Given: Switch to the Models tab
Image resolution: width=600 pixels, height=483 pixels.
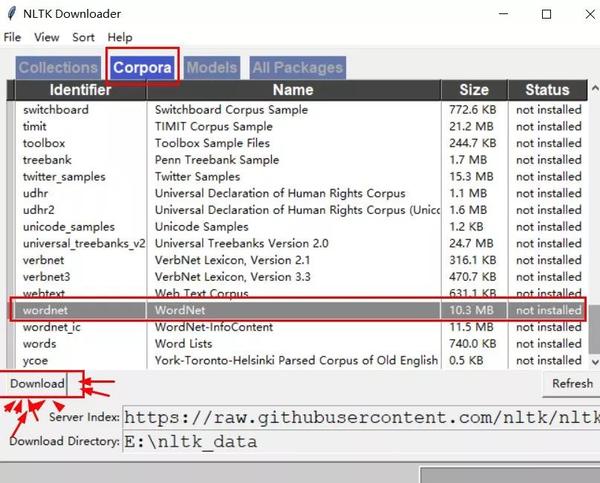Looking at the screenshot, I should coord(212,68).
